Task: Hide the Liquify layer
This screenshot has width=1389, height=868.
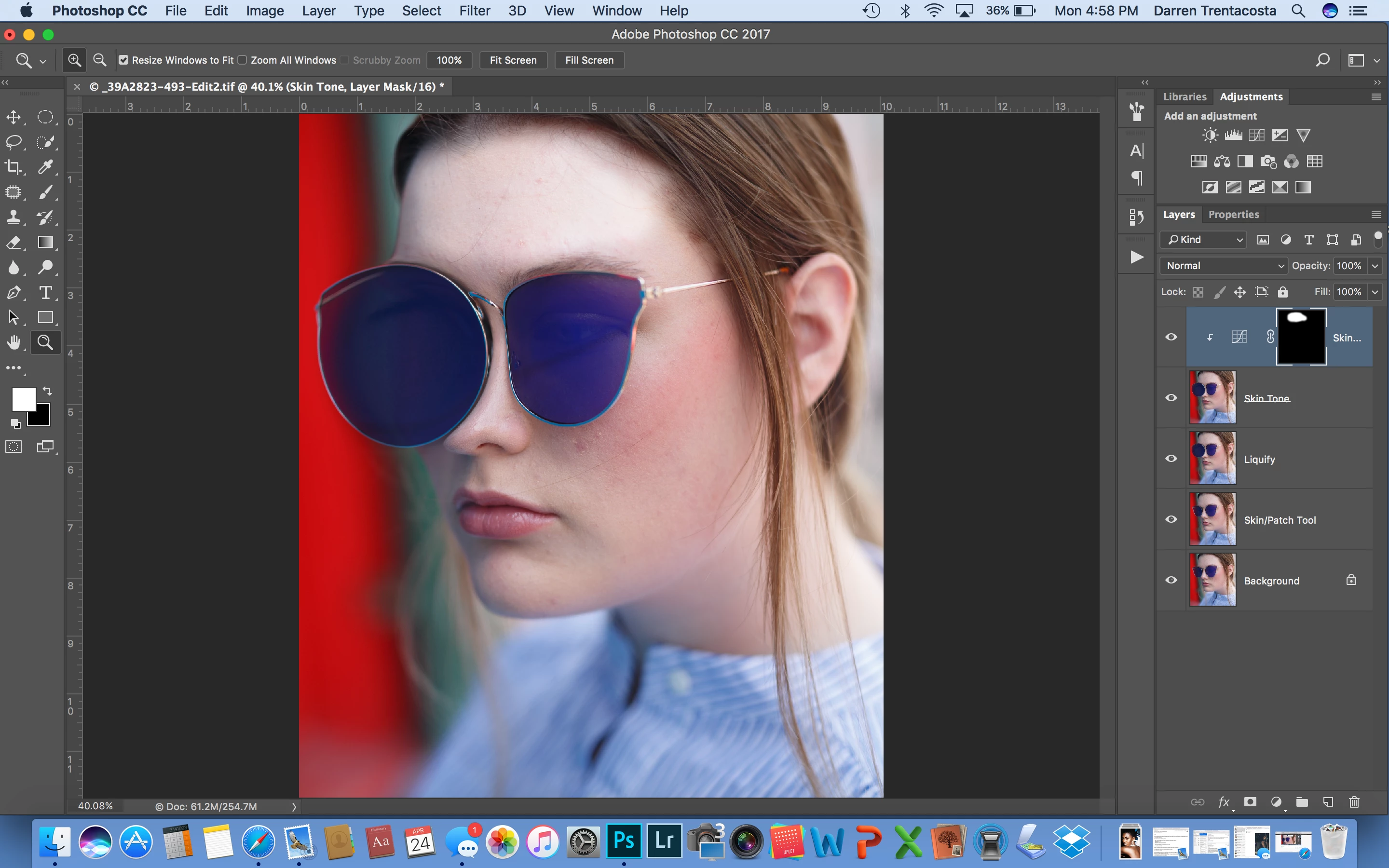Action: pyautogui.click(x=1171, y=458)
